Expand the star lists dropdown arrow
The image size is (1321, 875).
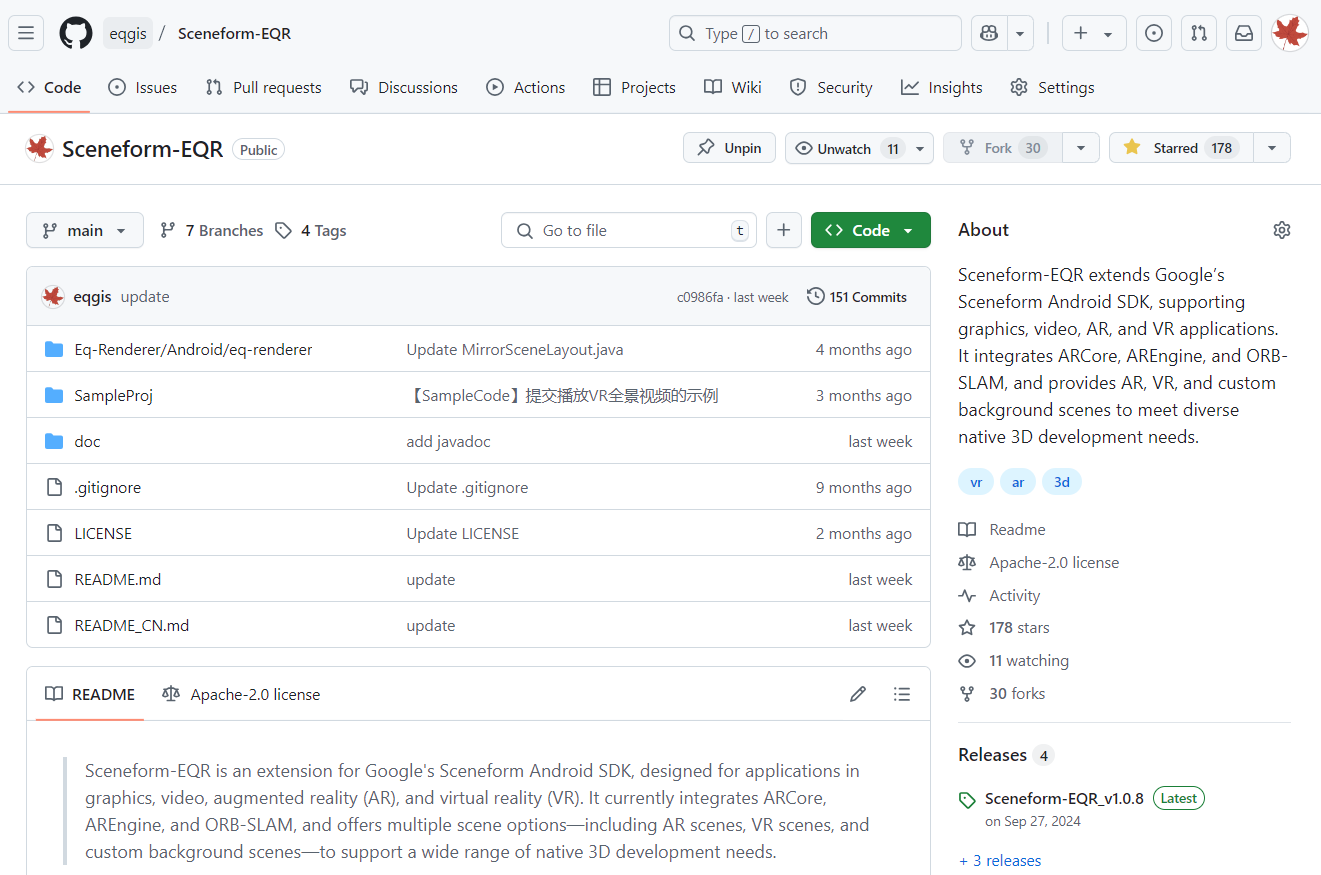coord(1272,148)
